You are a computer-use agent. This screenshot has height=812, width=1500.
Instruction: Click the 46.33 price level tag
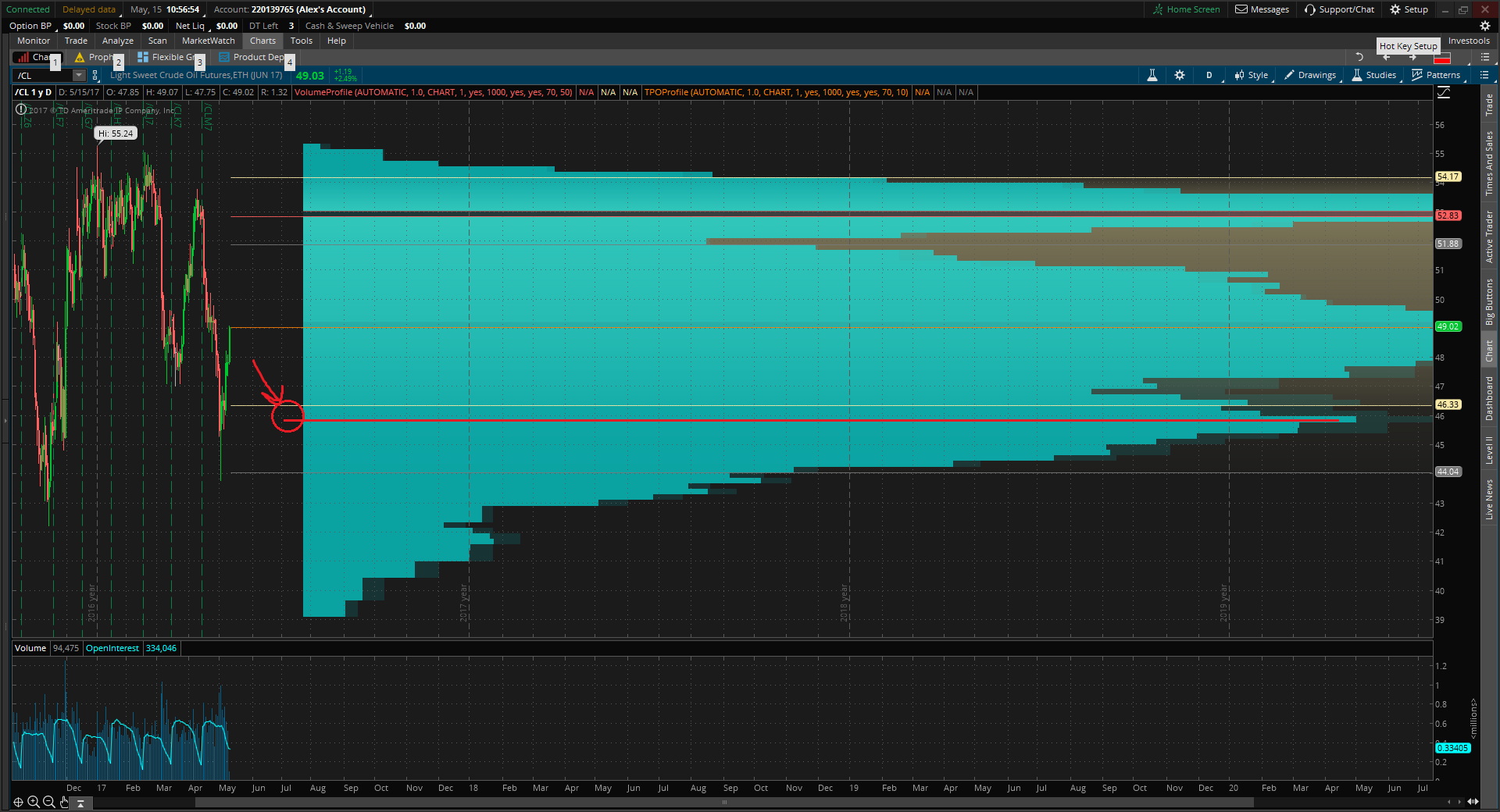[x=1448, y=404]
